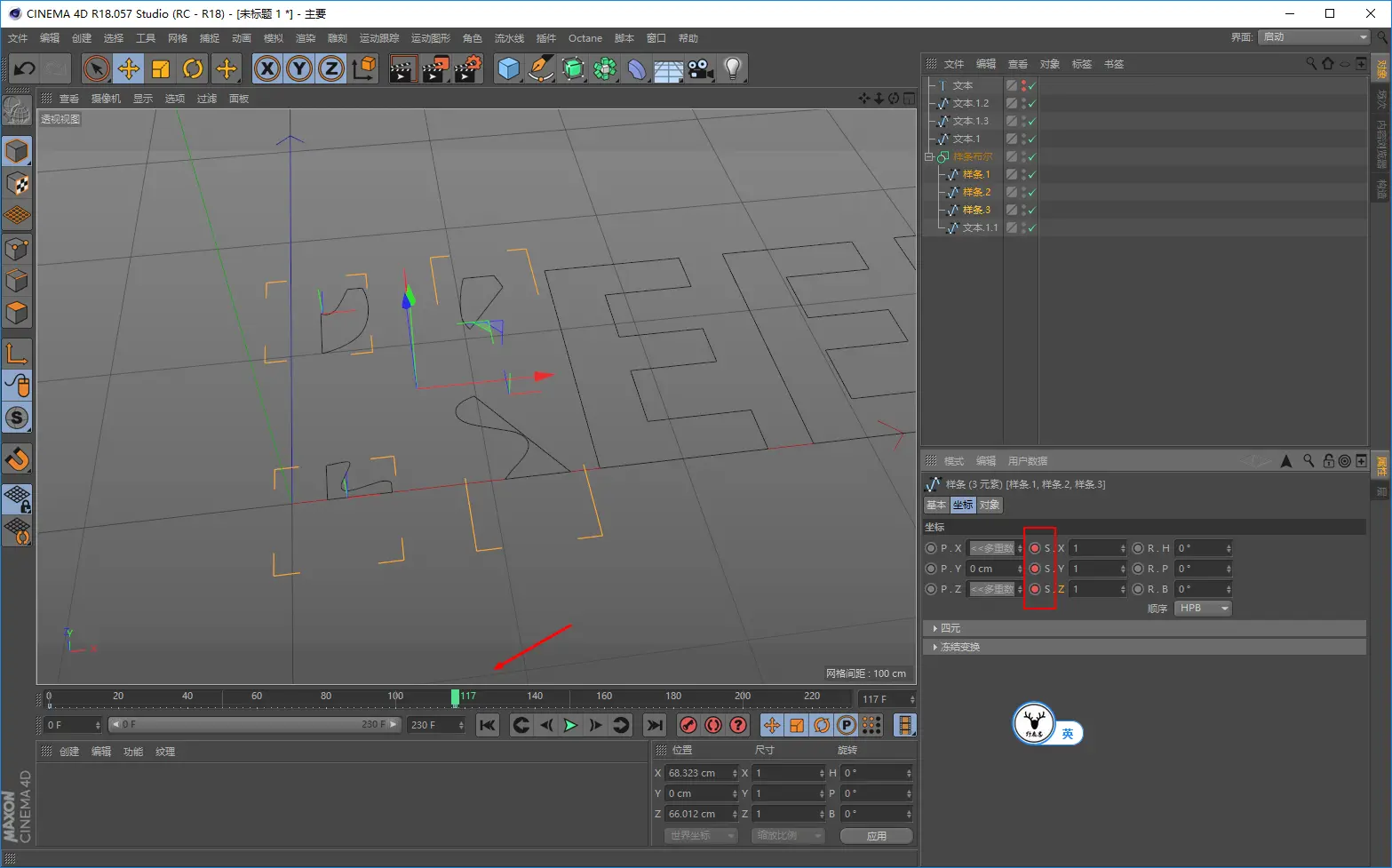Click the Undo arrow in the toolbar
Image resolution: width=1392 pixels, height=868 pixels.
24,68
